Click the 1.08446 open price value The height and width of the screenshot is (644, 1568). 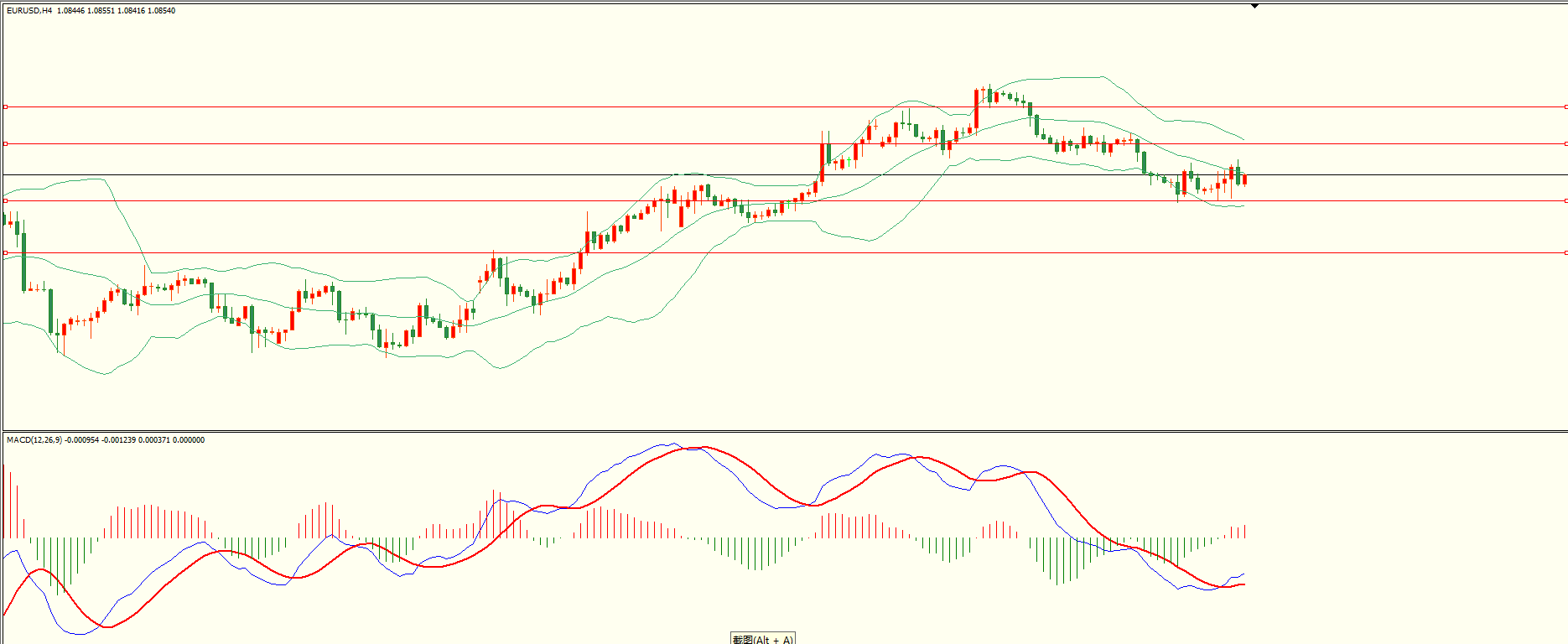pyautogui.click(x=70, y=11)
